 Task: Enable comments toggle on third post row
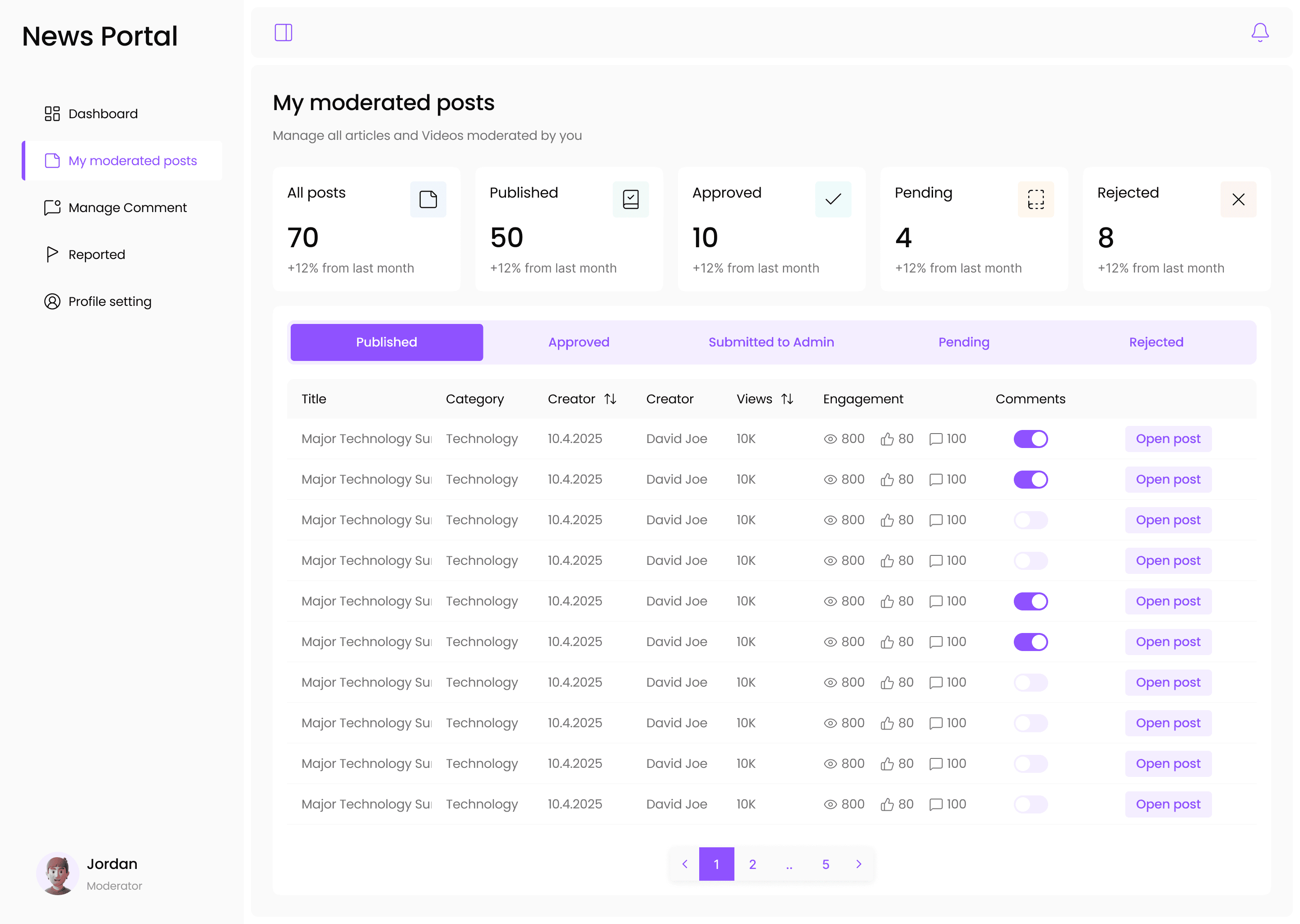(1030, 520)
